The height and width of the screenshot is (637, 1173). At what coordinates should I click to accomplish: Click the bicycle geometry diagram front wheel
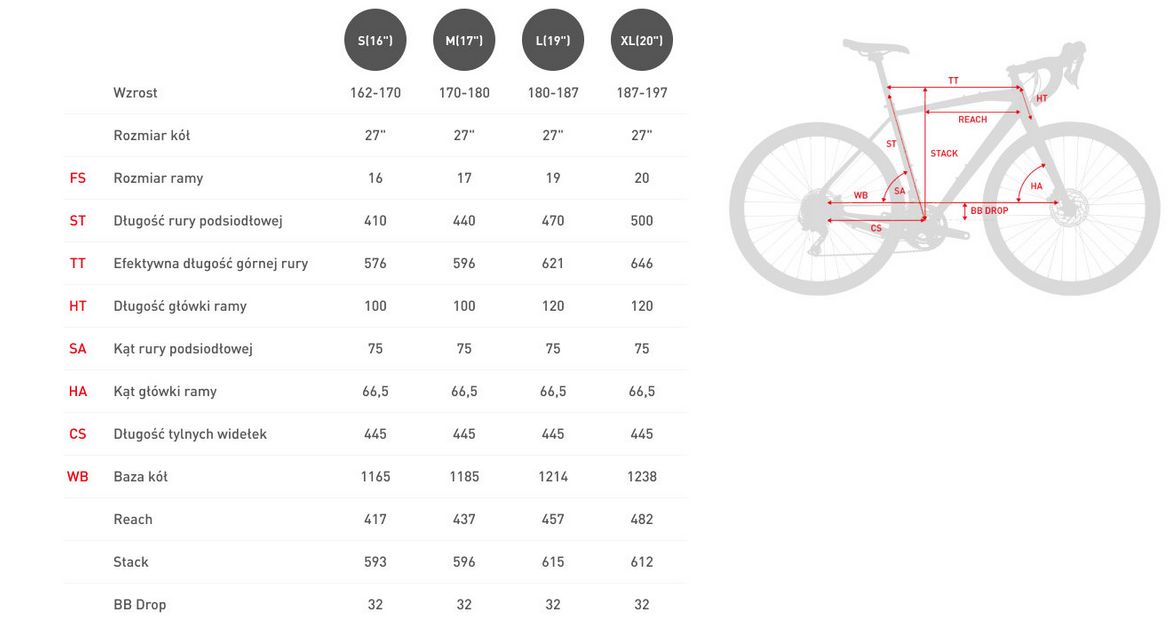(1071, 209)
